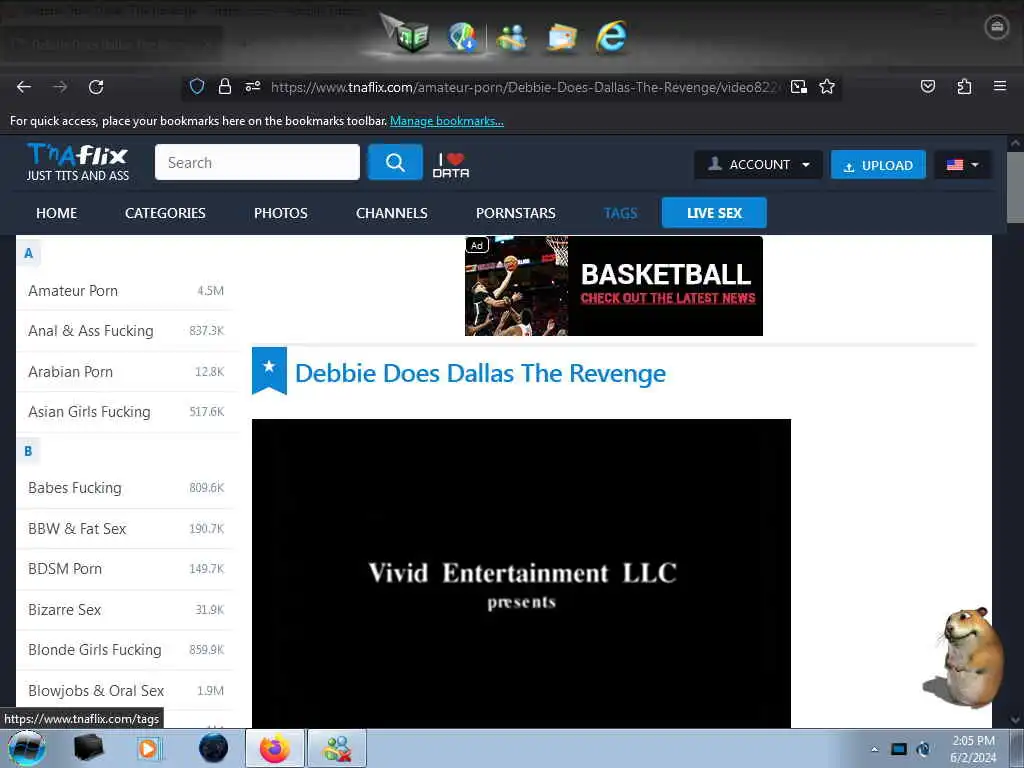Viewport: 1024px width, 768px height.
Task: Click the blue UPLOAD button
Action: (x=878, y=165)
